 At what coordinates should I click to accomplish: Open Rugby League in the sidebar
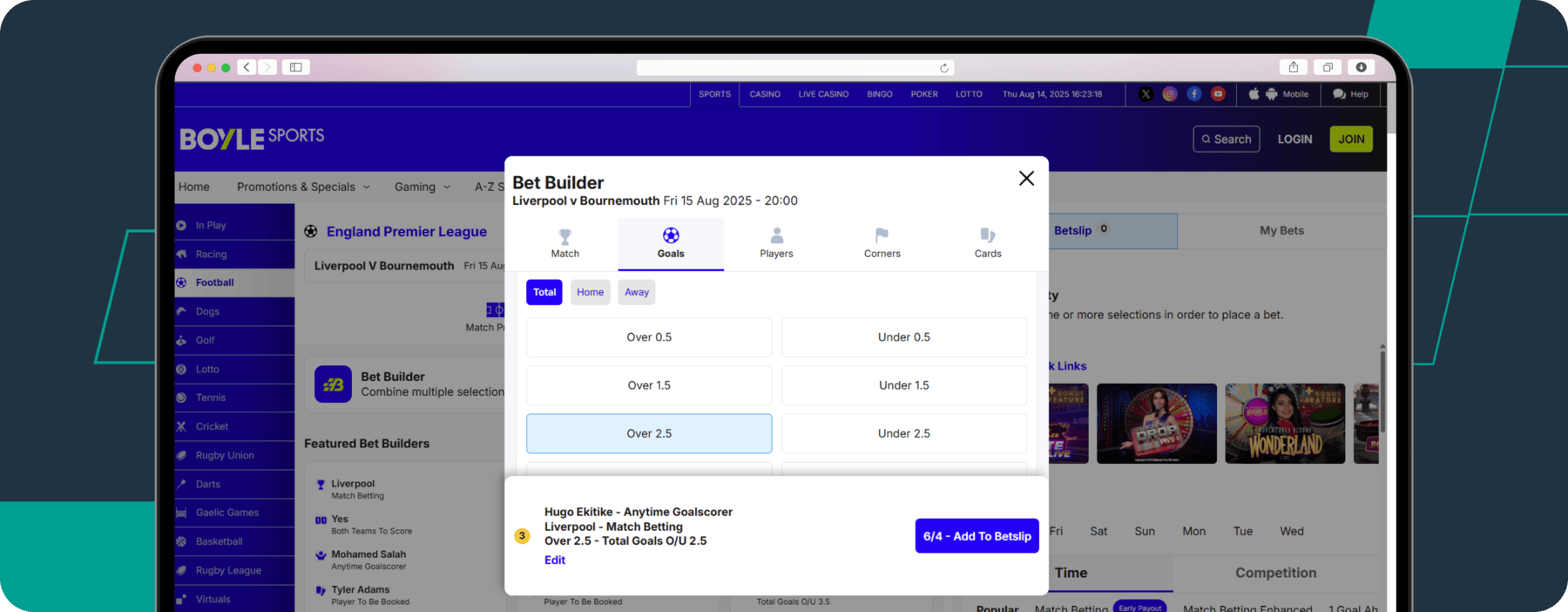click(x=234, y=570)
